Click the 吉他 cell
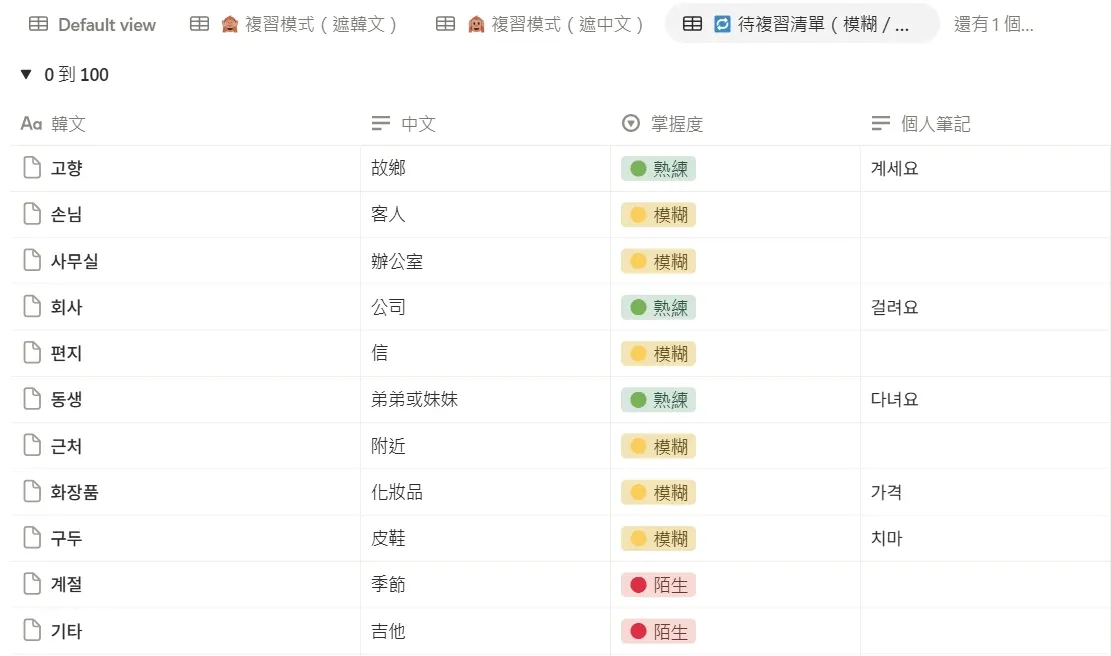Screen dimensions: 1111x656 point(485,630)
